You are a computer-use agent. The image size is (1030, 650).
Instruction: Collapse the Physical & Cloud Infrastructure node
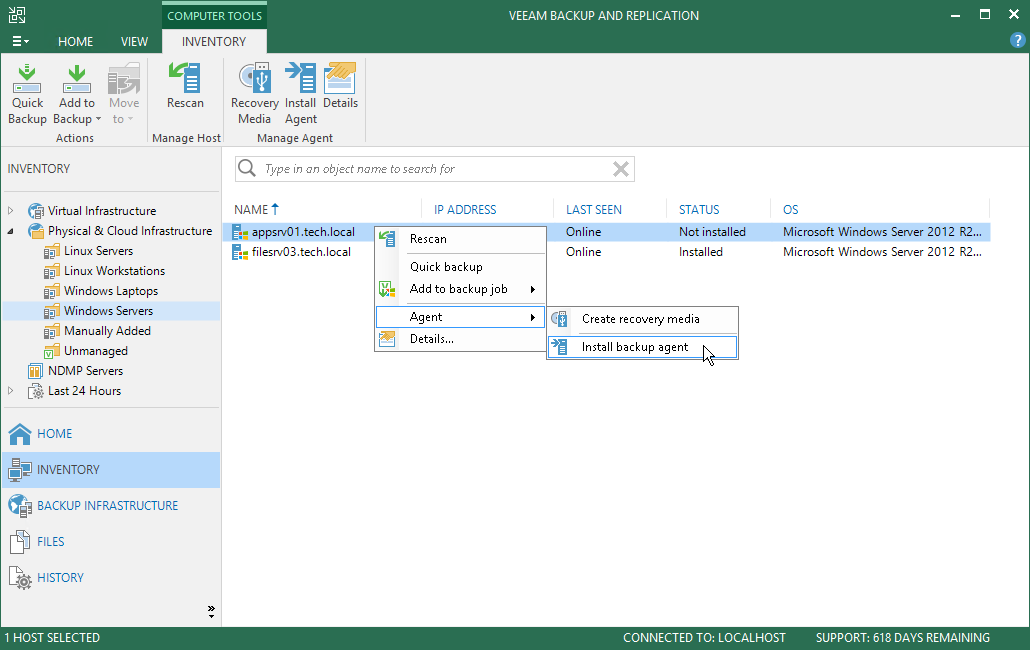(x=11, y=231)
